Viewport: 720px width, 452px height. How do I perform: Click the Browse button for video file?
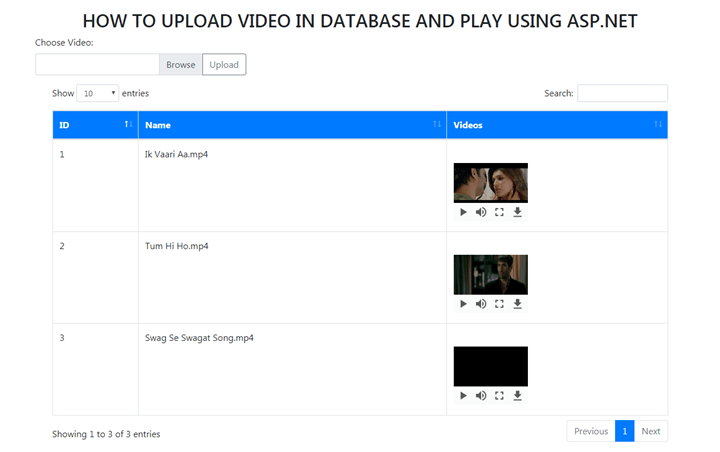click(180, 65)
